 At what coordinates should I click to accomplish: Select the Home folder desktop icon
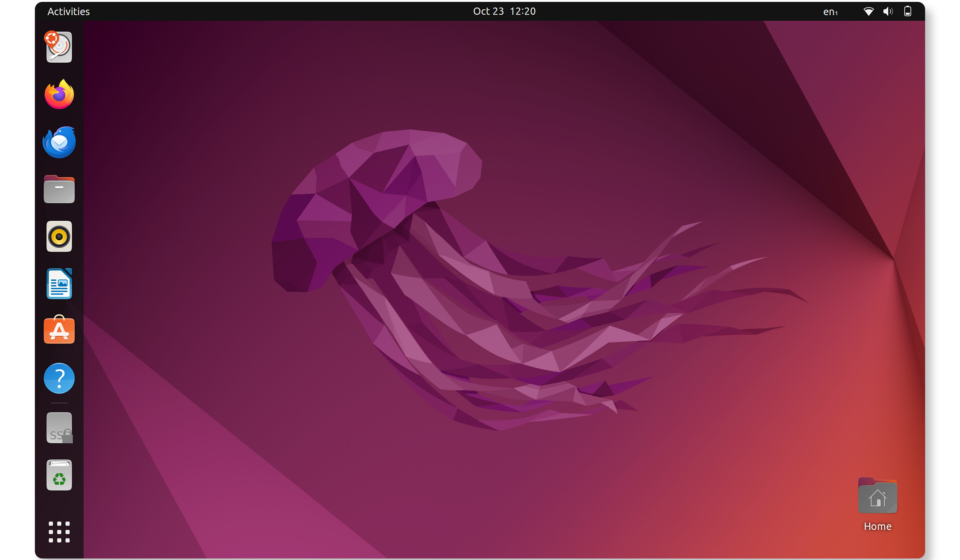click(x=877, y=496)
